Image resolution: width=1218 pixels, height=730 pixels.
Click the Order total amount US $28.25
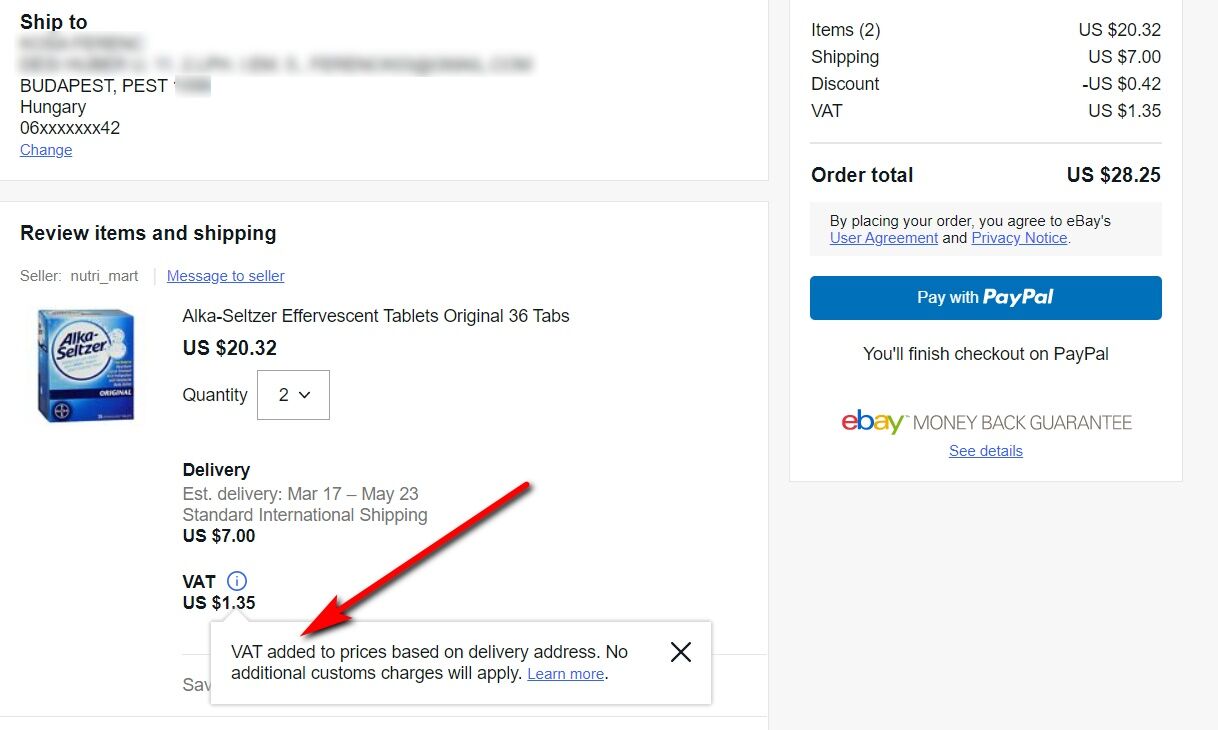tap(1113, 175)
